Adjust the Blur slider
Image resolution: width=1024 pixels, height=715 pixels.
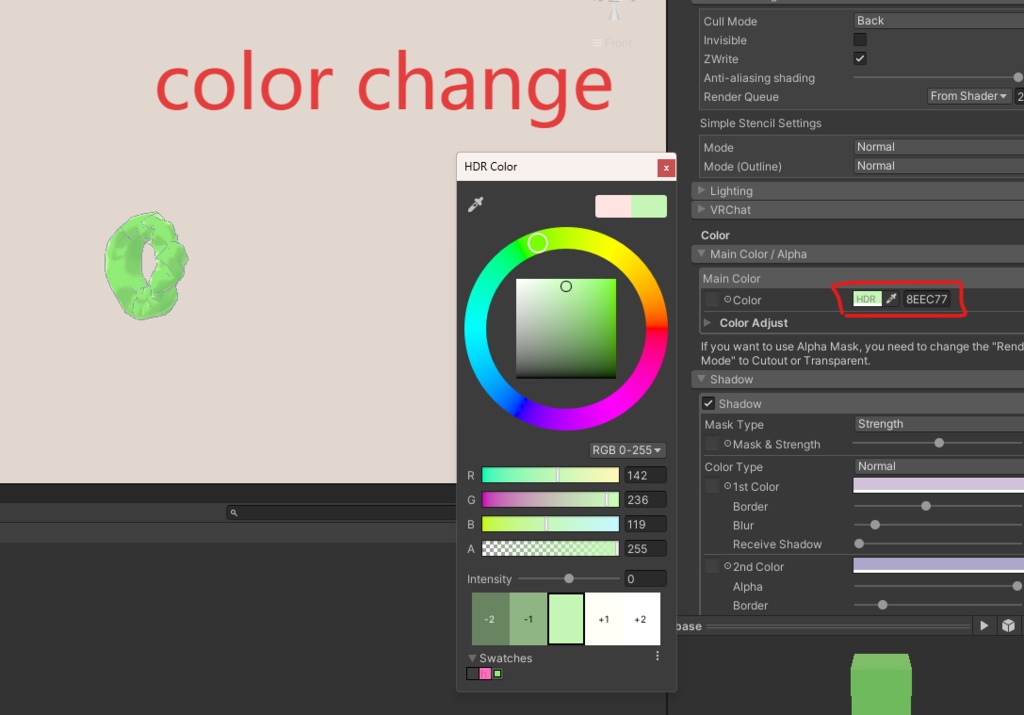(938, 525)
